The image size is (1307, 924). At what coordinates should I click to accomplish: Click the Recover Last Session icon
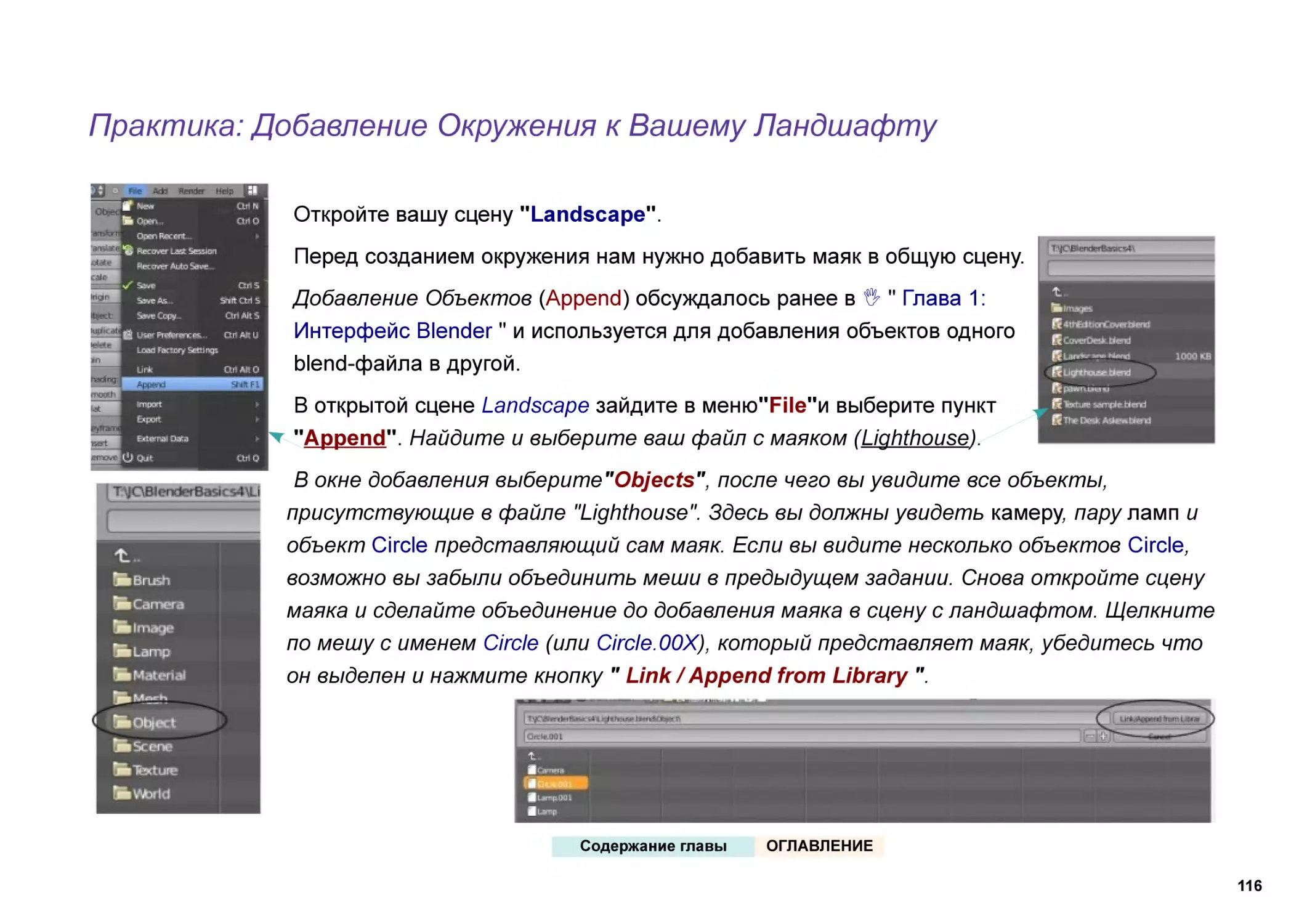coord(128,251)
